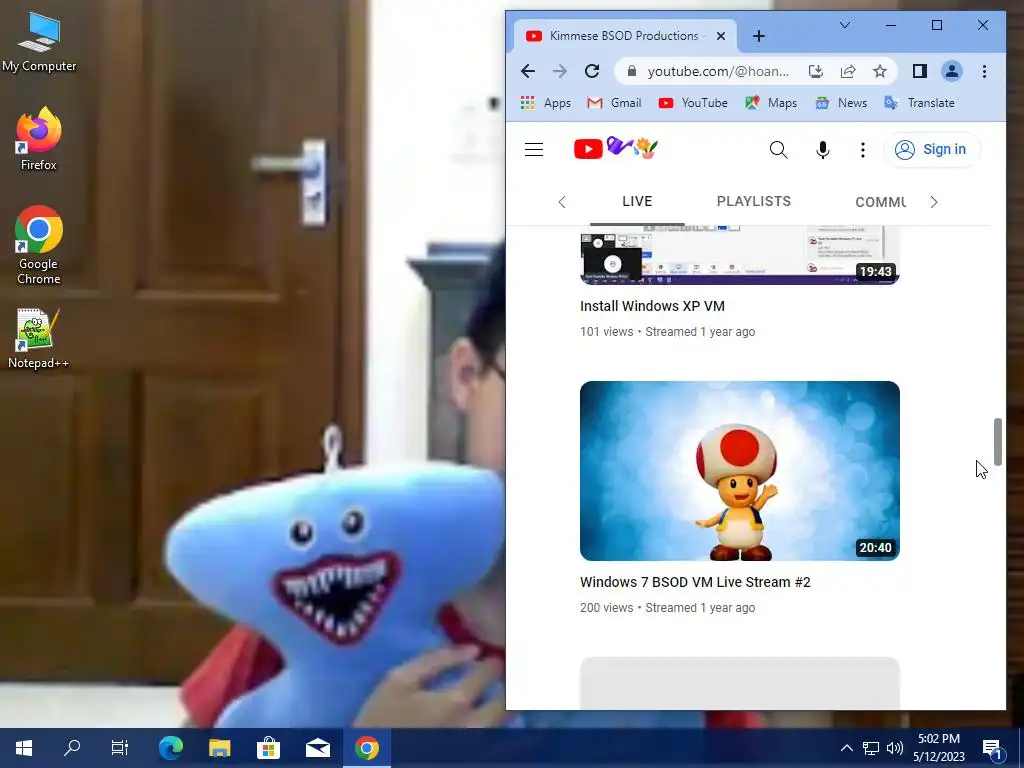Open Chrome profile avatar menu

pyautogui.click(x=952, y=71)
